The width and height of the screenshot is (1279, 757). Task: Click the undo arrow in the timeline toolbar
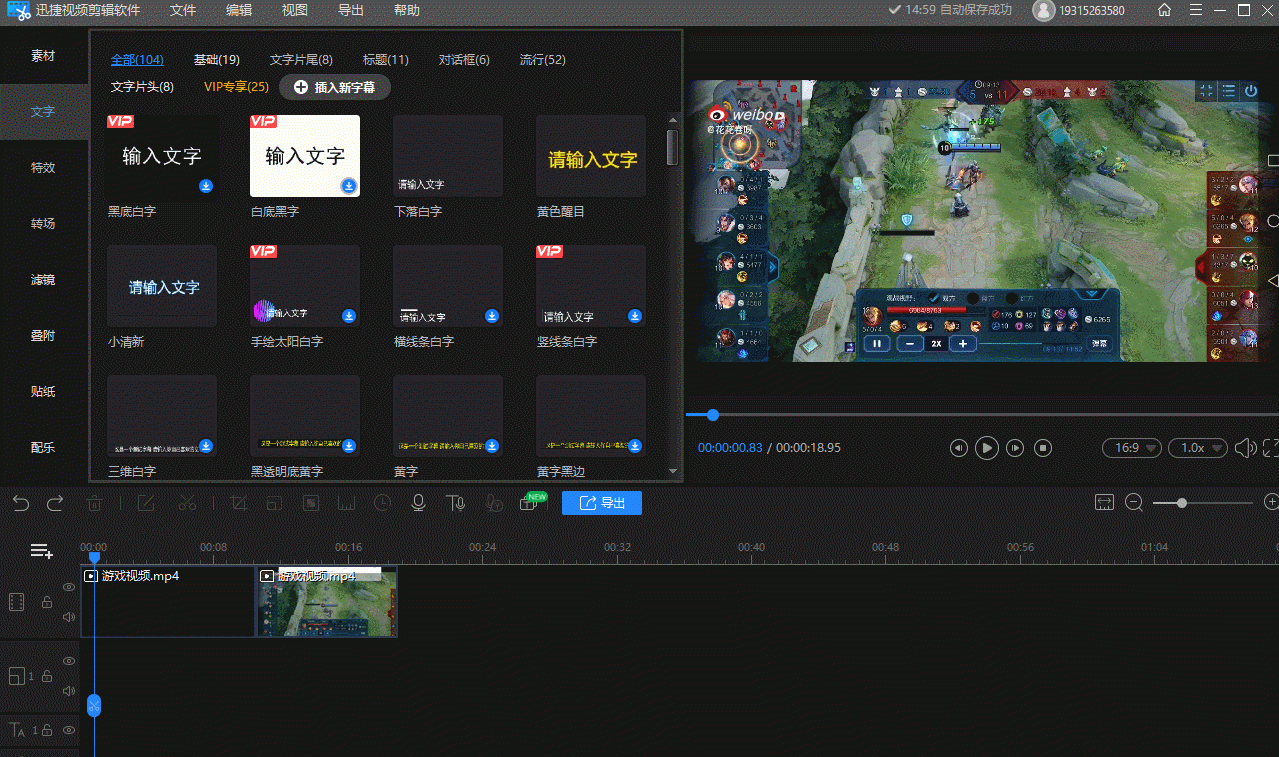coord(21,503)
